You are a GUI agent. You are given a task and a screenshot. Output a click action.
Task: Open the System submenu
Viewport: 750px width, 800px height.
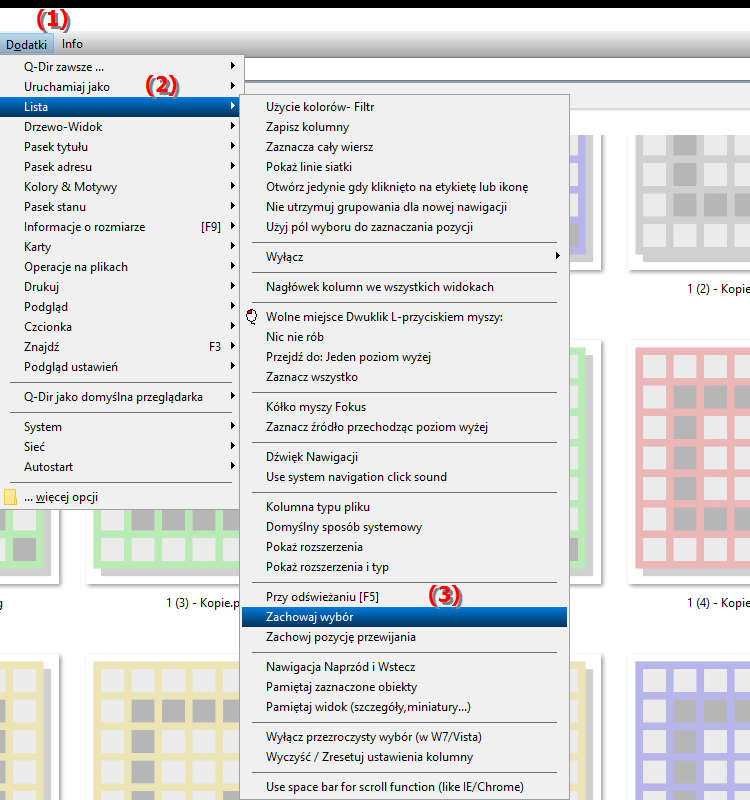121,427
